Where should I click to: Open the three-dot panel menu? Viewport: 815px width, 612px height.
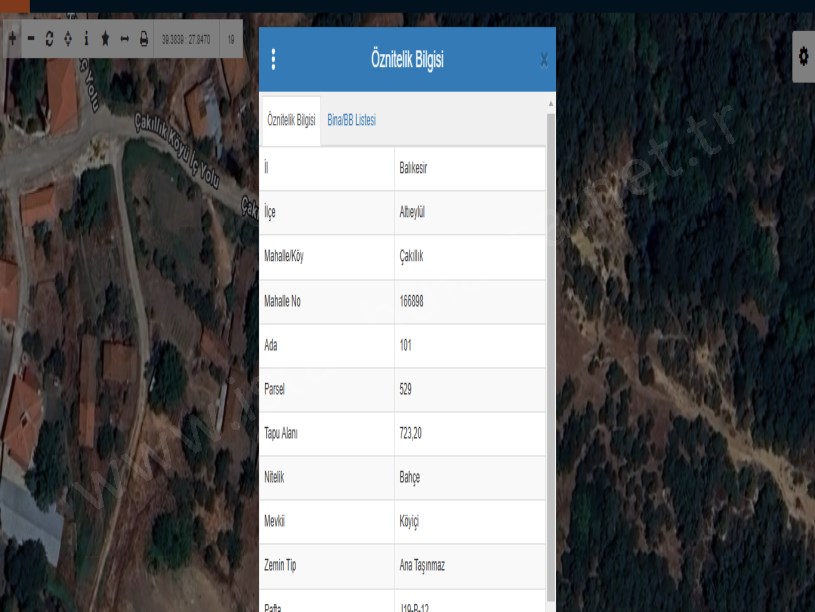(x=274, y=60)
